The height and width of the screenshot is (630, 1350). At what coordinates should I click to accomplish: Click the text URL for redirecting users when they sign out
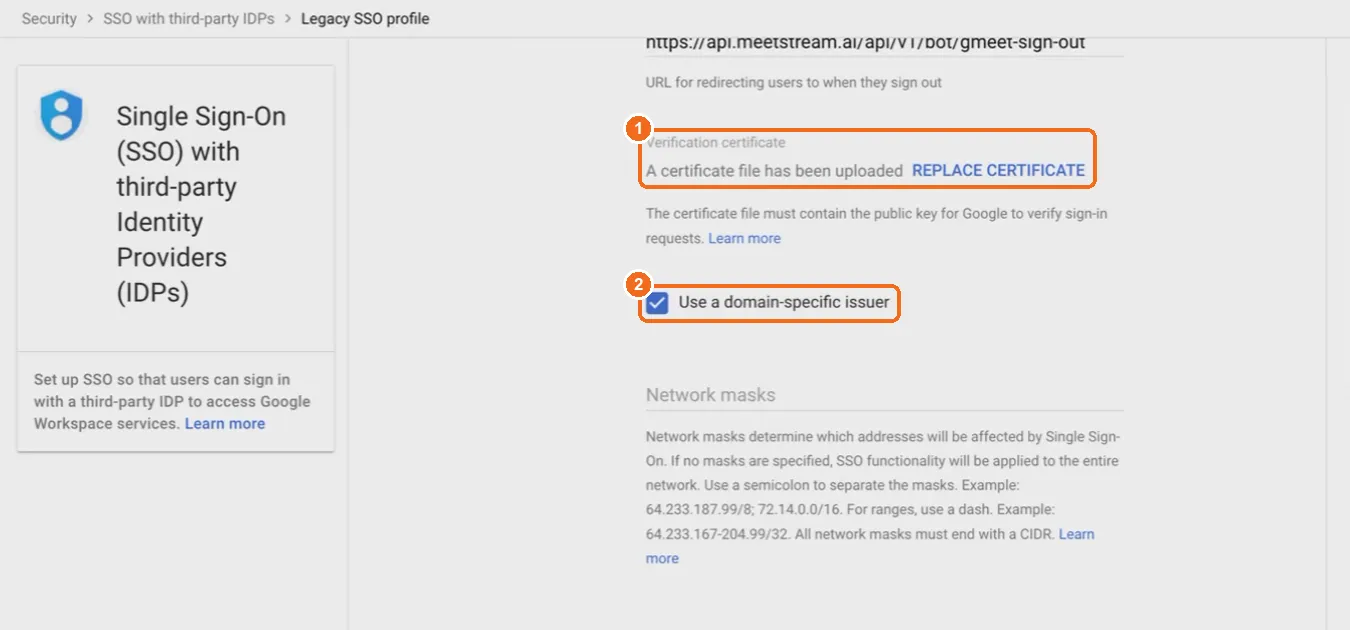[x=794, y=82]
